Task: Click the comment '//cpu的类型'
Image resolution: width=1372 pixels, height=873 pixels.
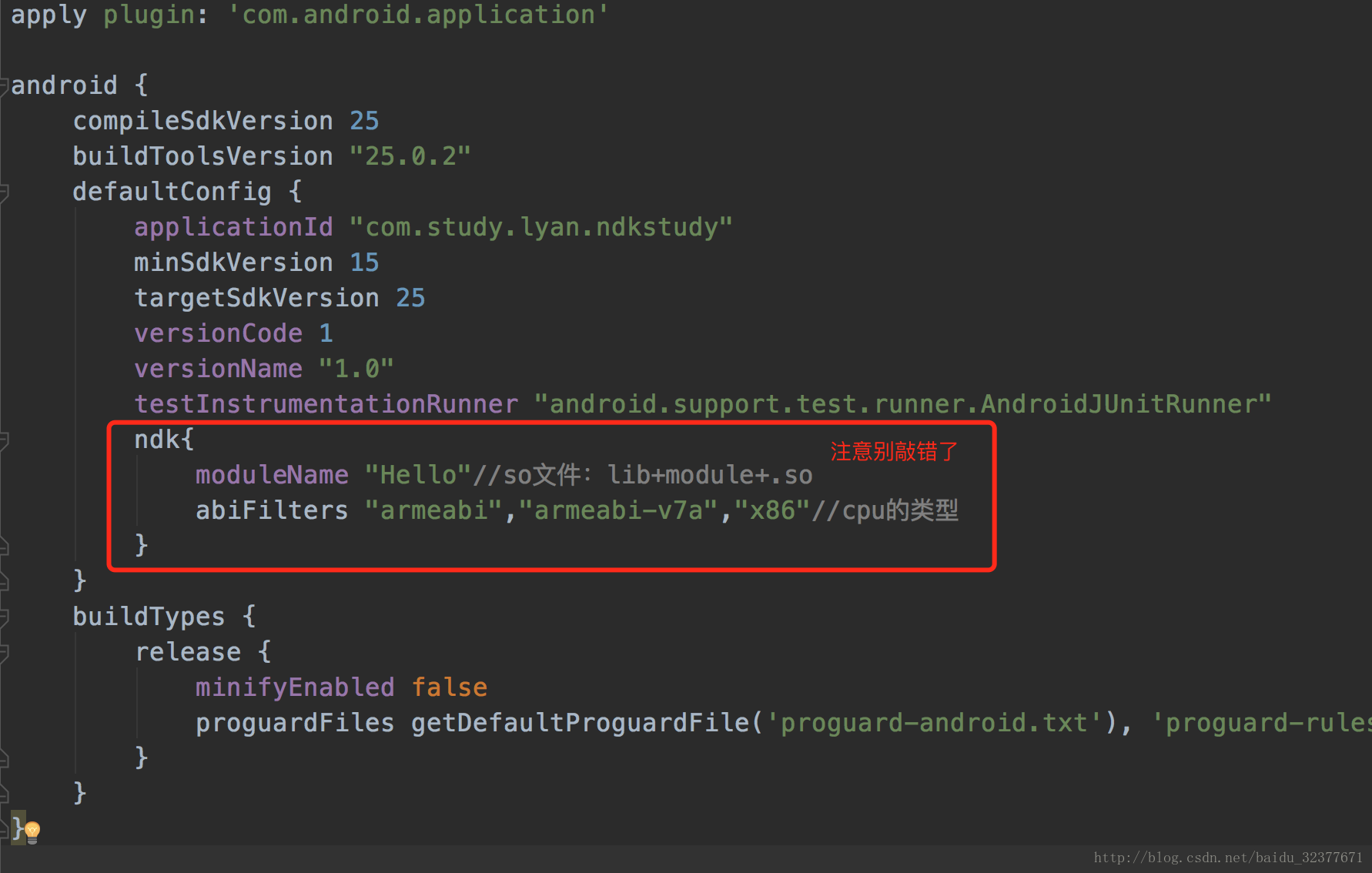Action: [885, 510]
